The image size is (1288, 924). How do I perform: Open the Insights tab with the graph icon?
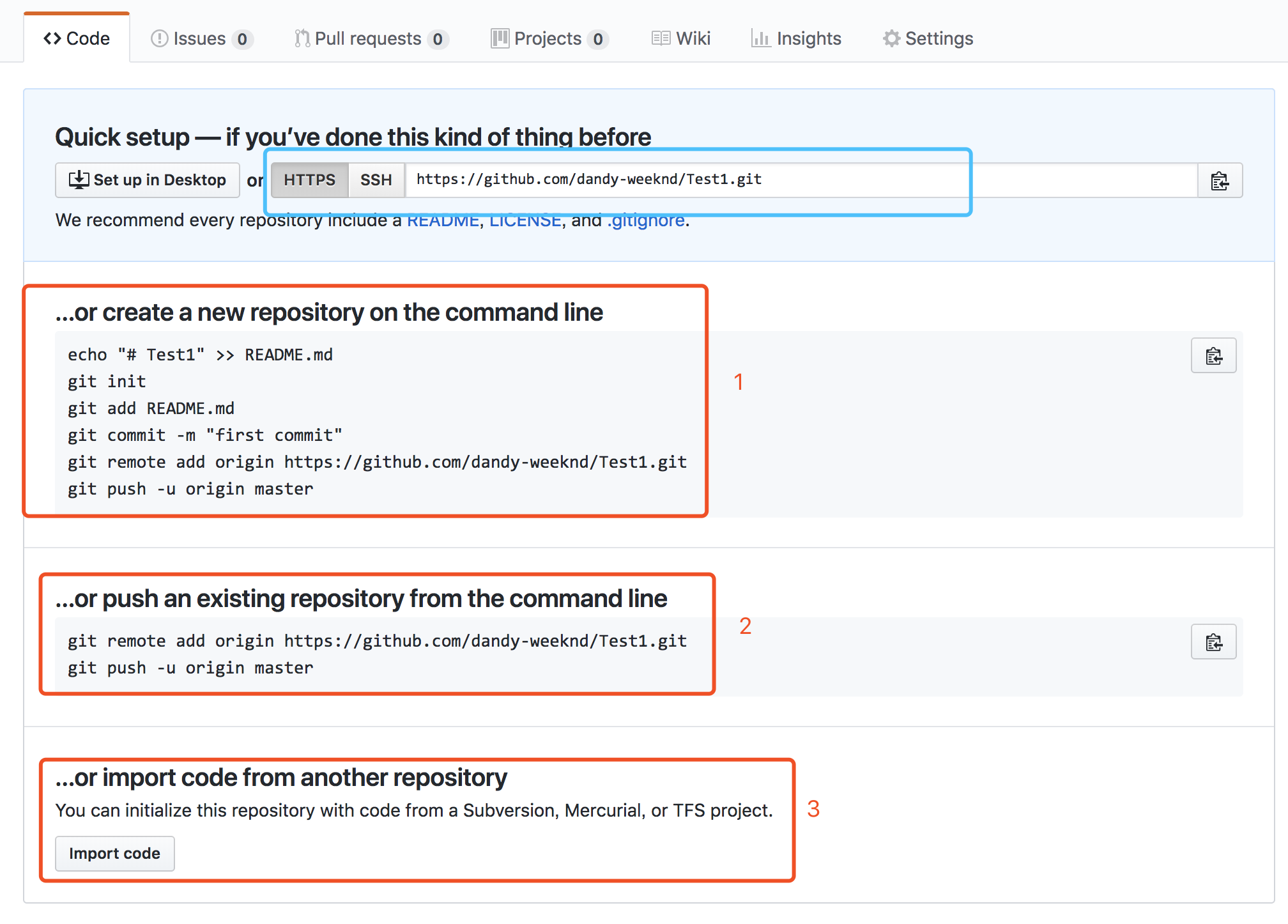(x=796, y=39)
